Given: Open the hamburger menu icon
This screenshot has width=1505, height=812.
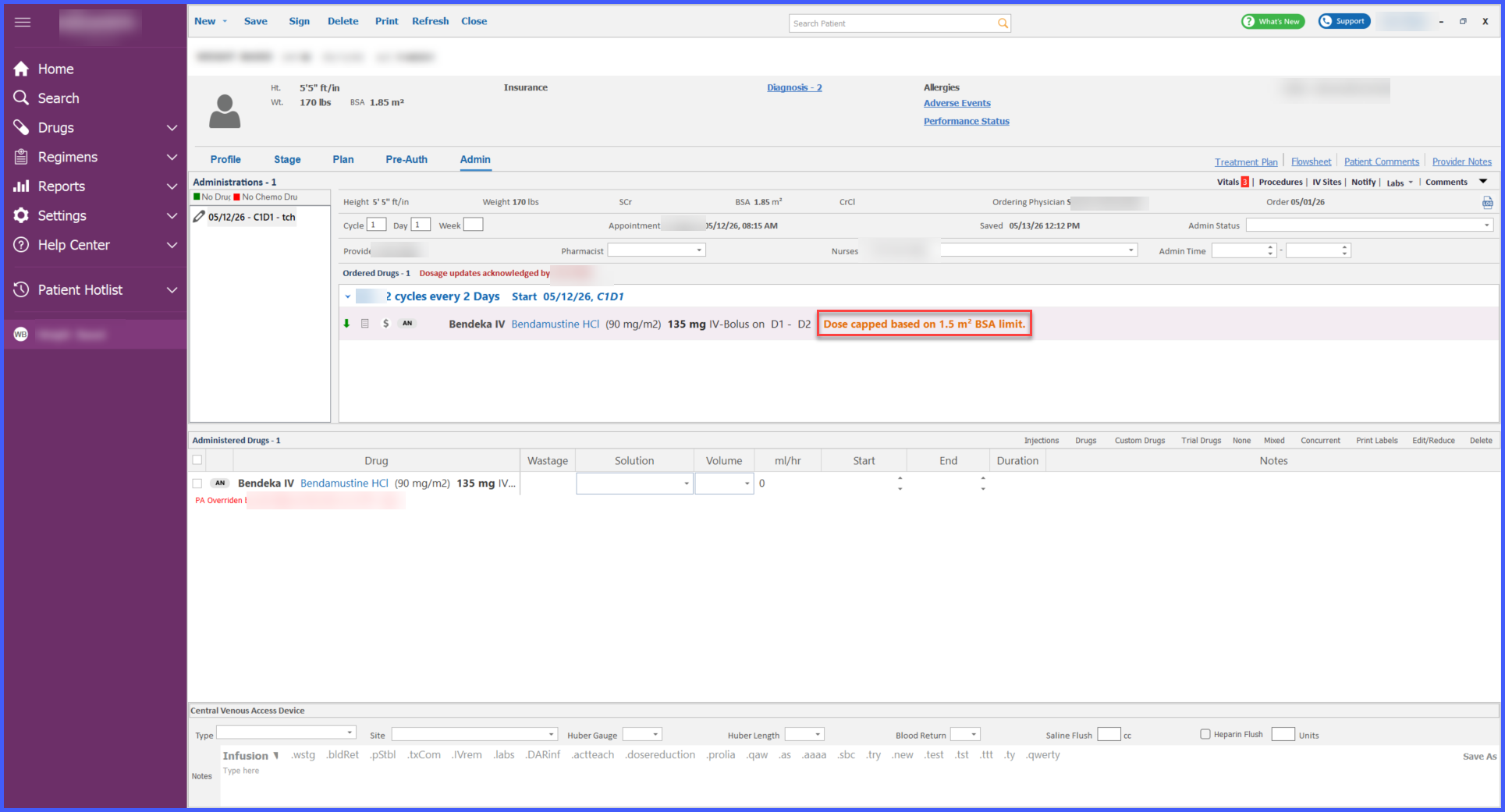Looking at the screenshot, I should point(23,22).
